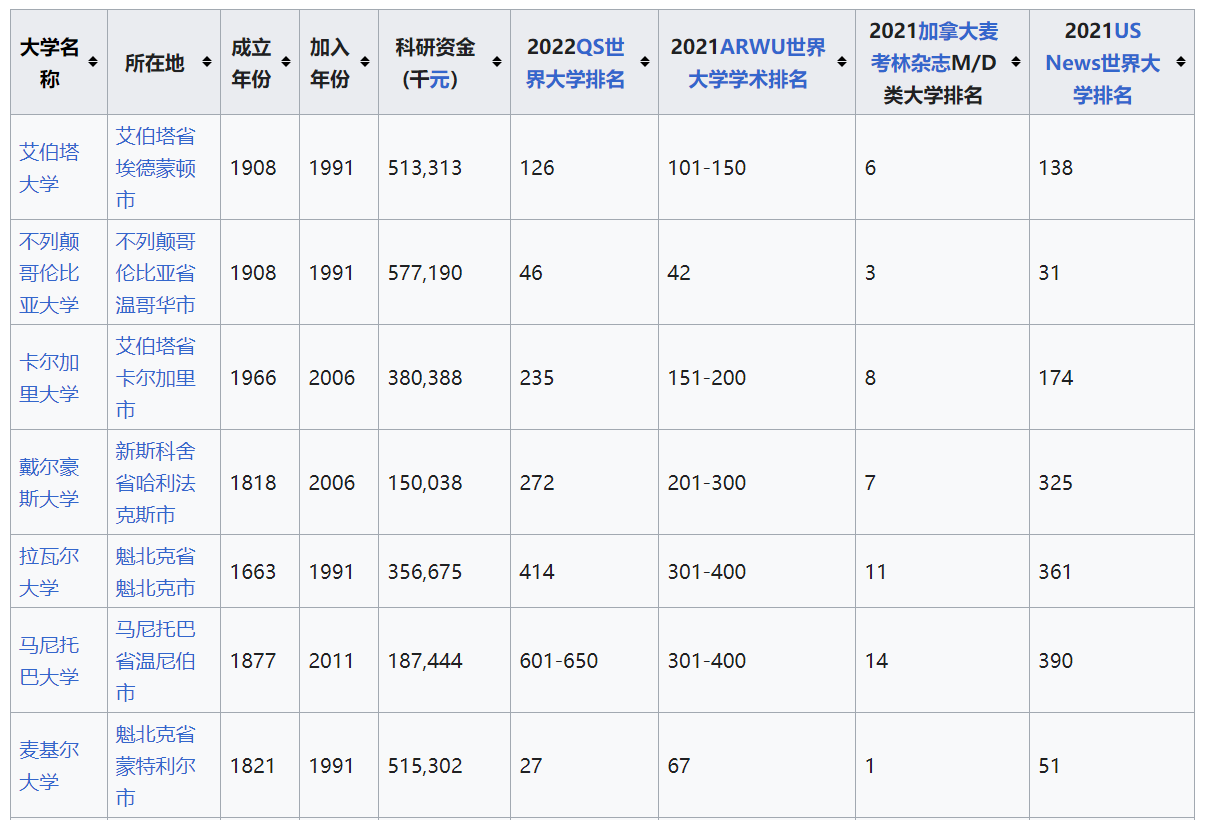Viewport: 1227px width, 820px height.
Task: Open the 元 link in 科研资金 header
Action: [439, 79]
